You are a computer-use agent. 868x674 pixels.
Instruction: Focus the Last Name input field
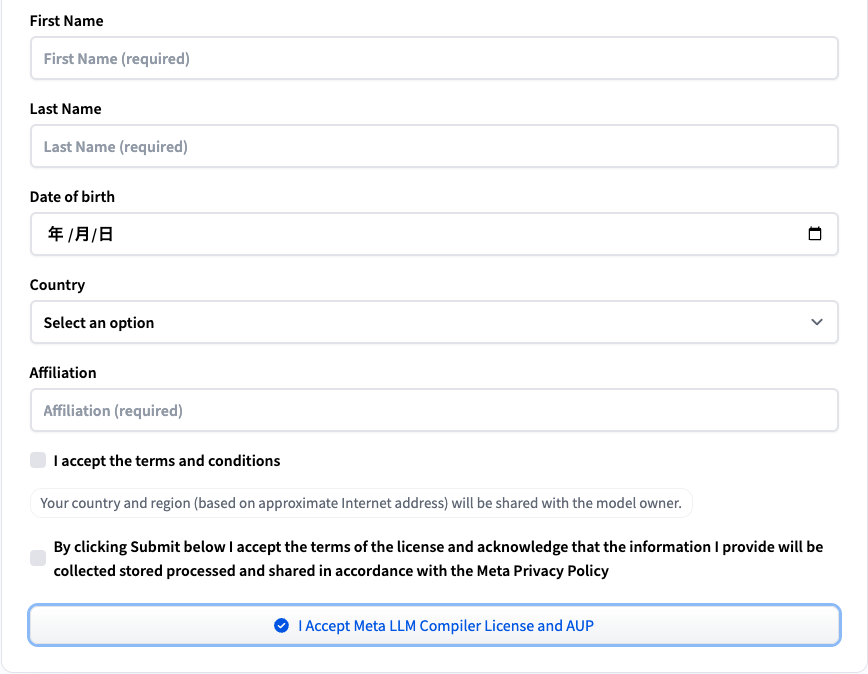[434, 146]
